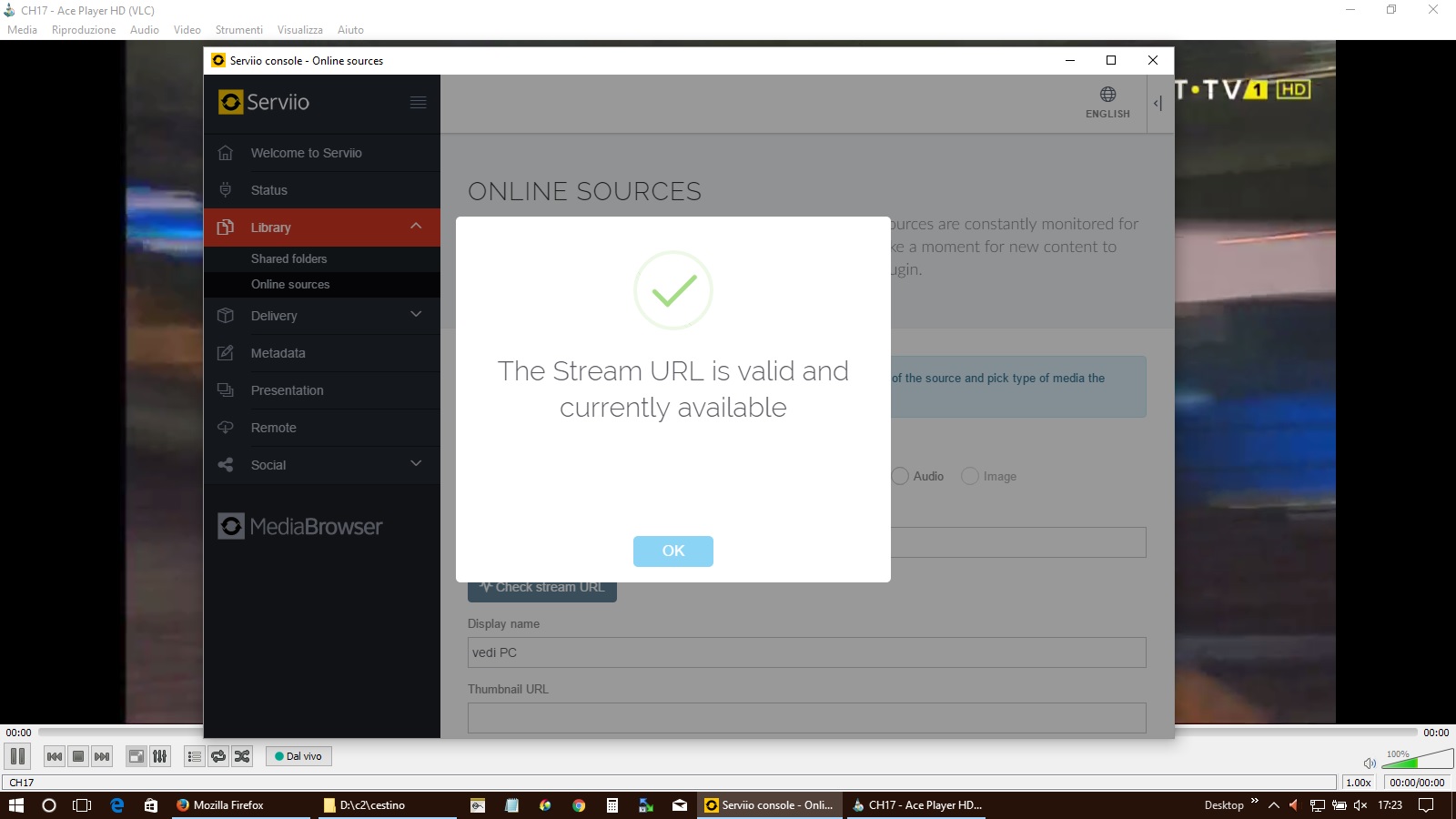The height and width of the screenshot is (819, 1456).
Task: Show the playlist view
Action: pos(194,756)
